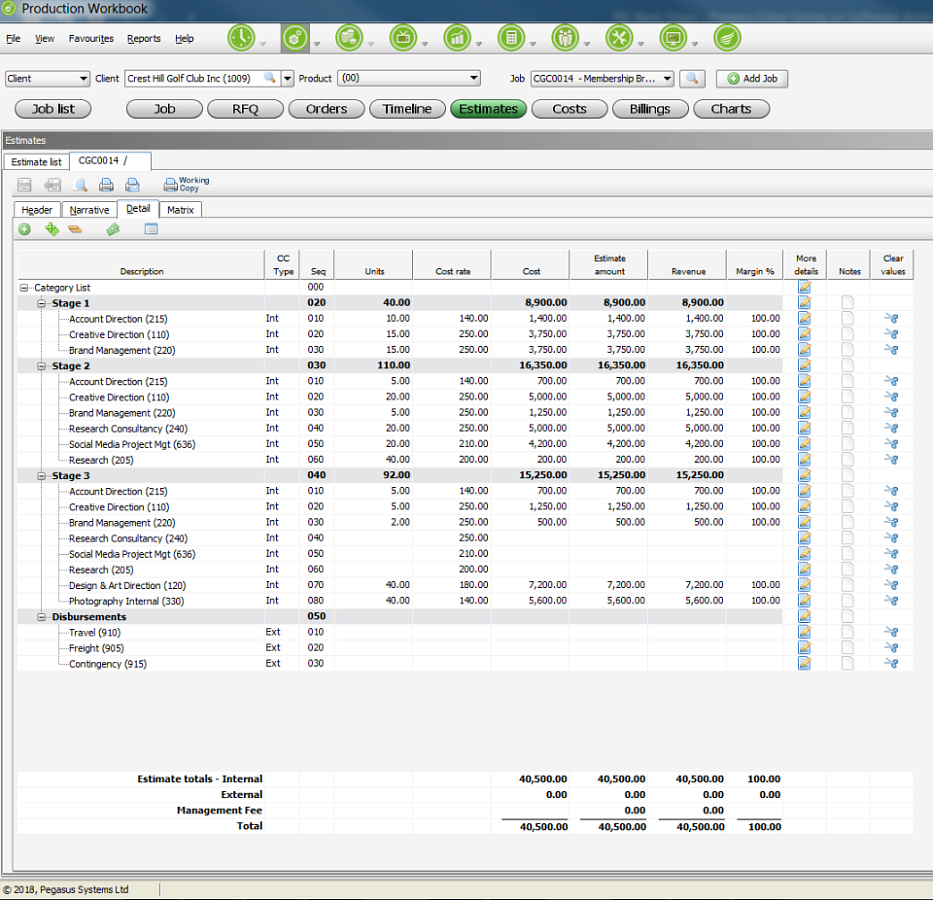Clear values for Travel (910) row
Screen dimensions: 933x900
coord(891,632)
